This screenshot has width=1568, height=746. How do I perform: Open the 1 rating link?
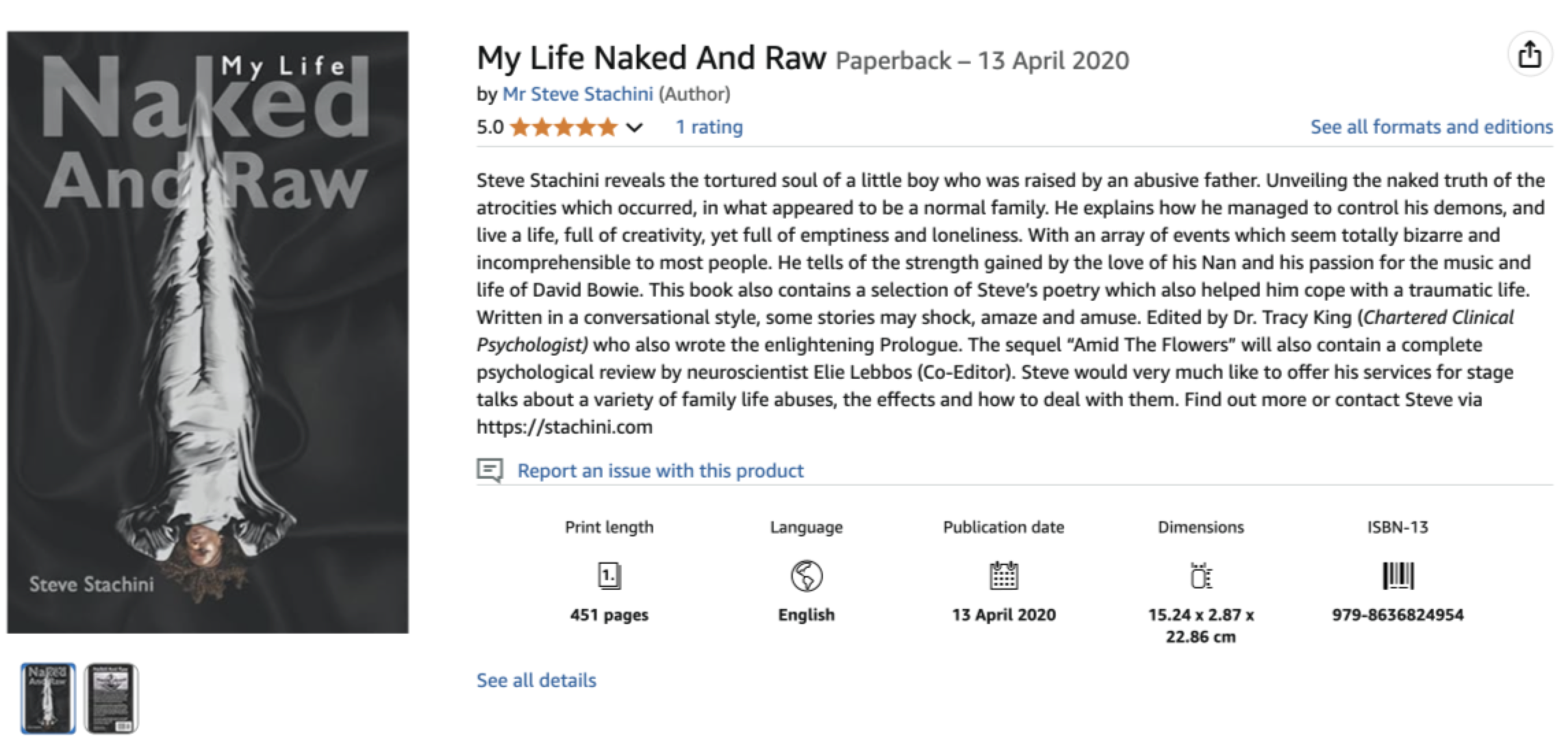[709, 127]
